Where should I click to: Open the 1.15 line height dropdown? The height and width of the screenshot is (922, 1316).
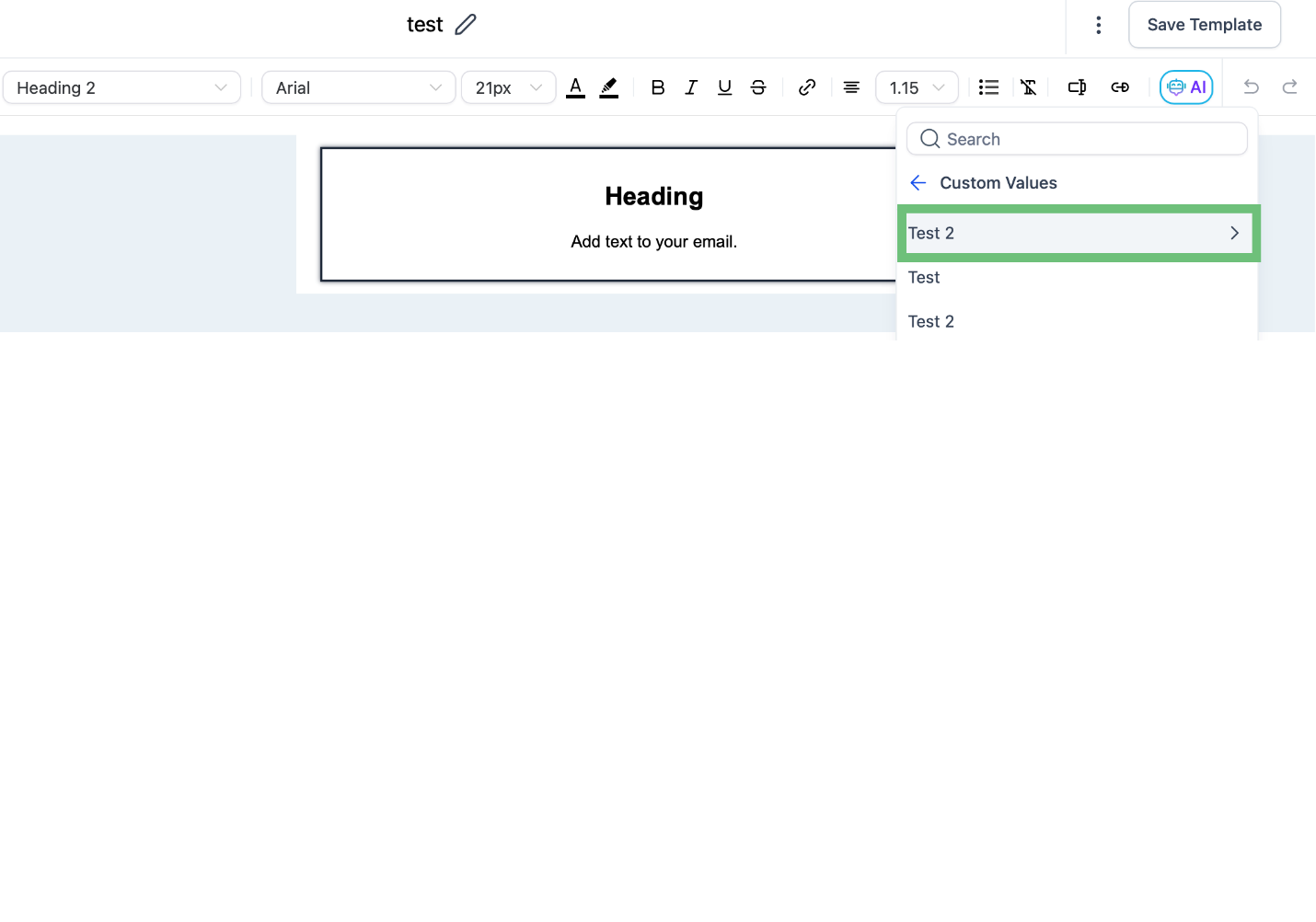pos(917,87)
